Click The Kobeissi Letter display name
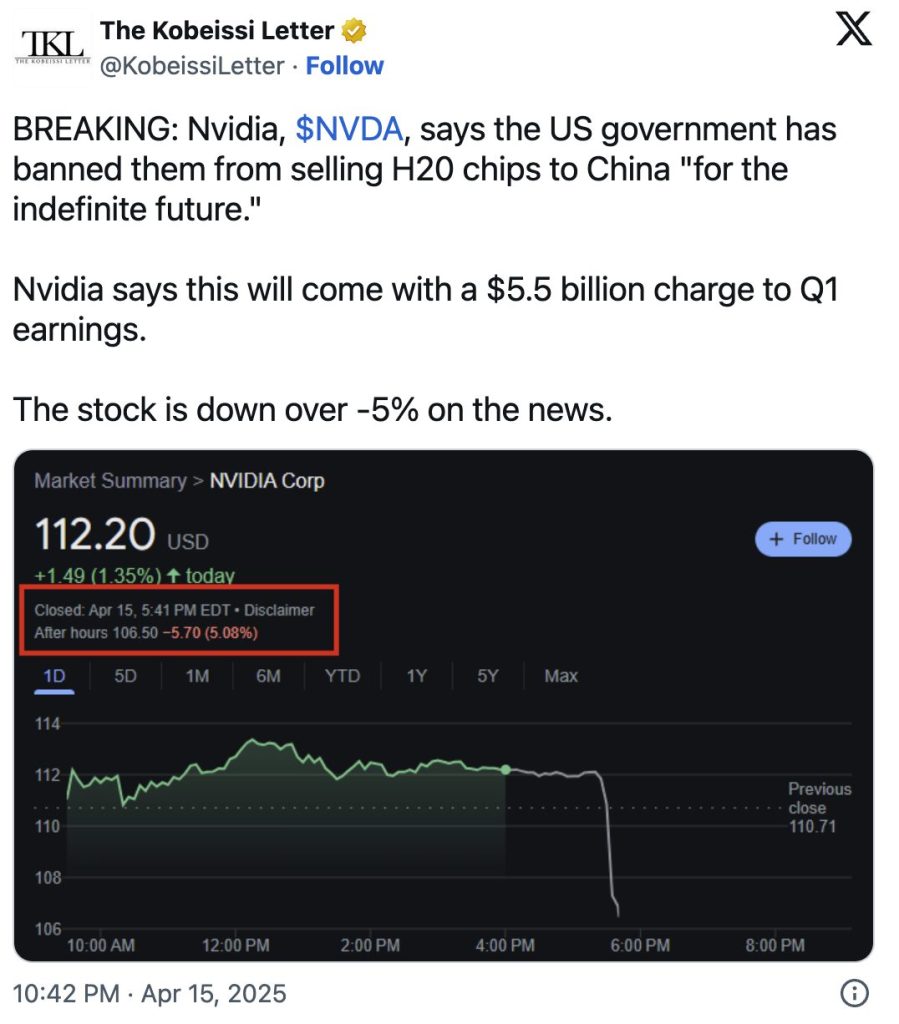This screenshot has height=1024, width=899. [x=219, y=31]
